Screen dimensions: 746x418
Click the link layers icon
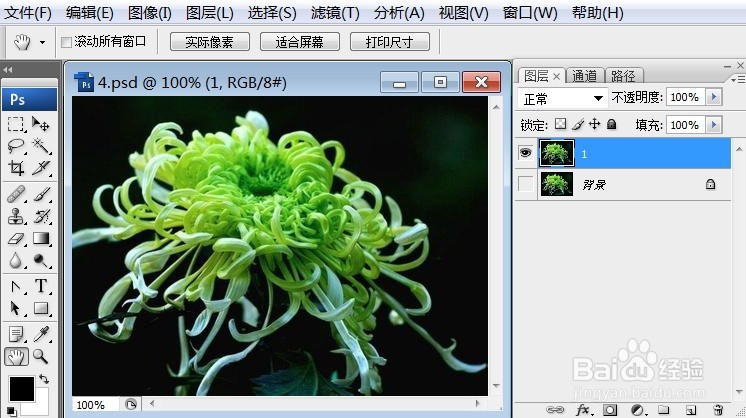[555, 409]
